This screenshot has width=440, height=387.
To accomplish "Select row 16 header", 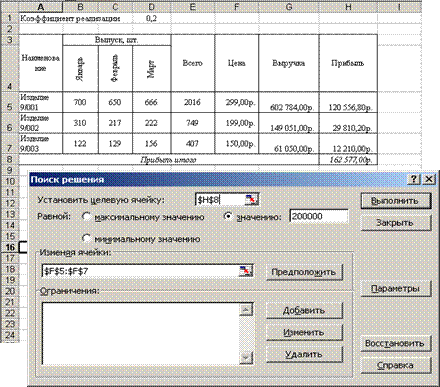I will pyautogui.click(x=10, y=247).
